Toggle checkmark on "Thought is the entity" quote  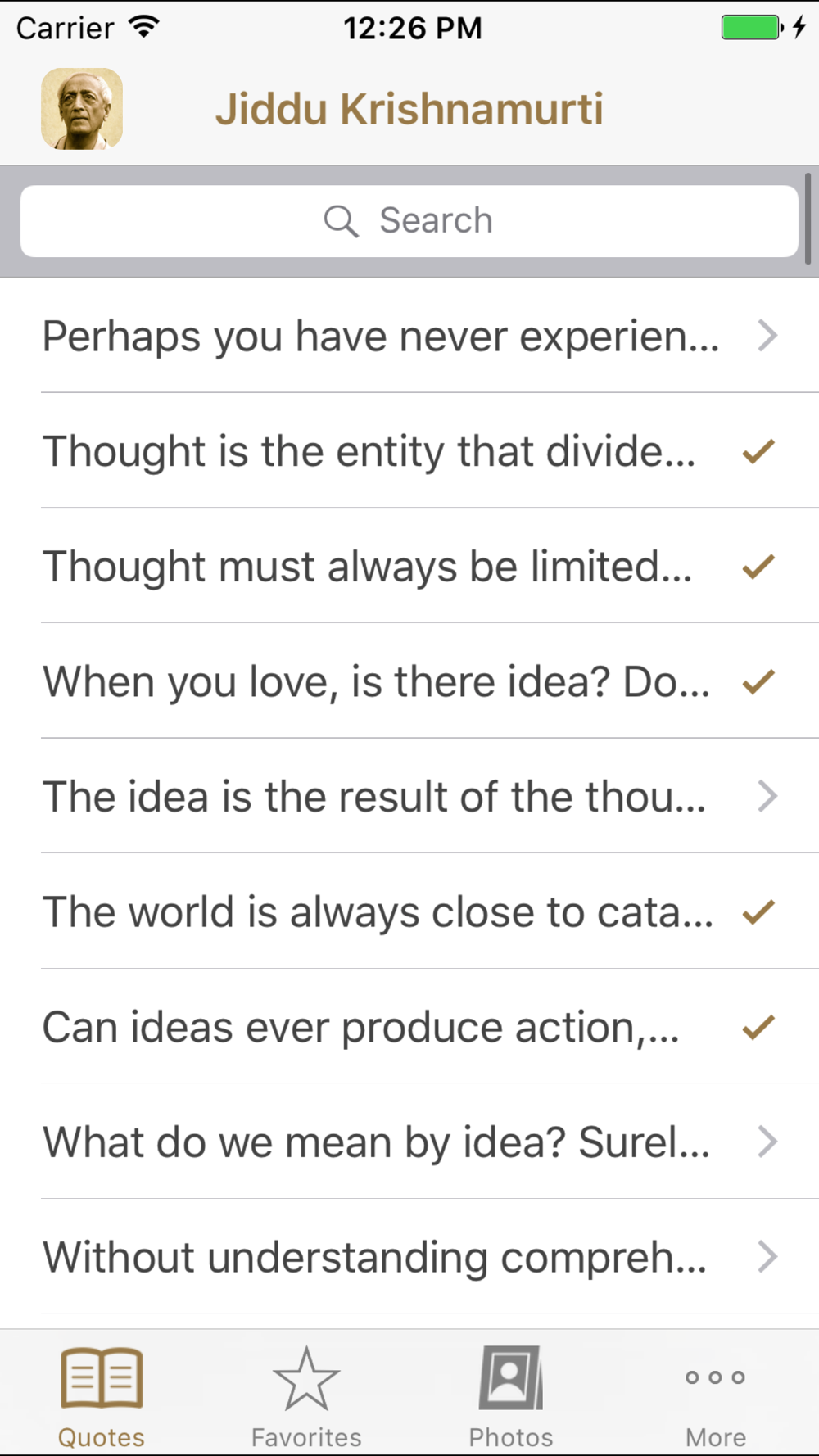pos(758,451)
